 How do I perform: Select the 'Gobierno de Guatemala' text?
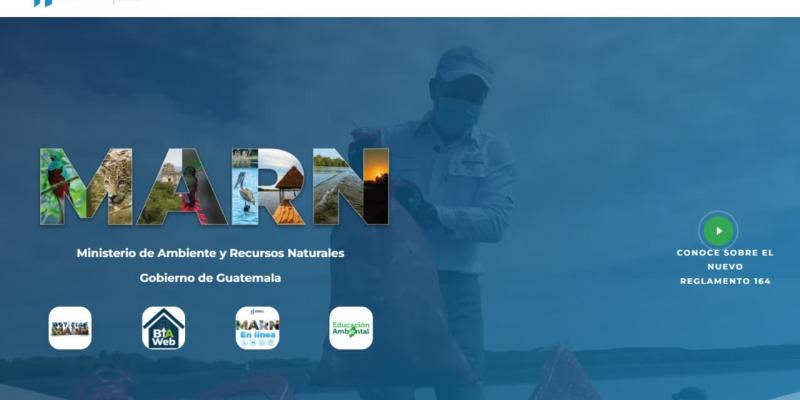coord(210,278)
